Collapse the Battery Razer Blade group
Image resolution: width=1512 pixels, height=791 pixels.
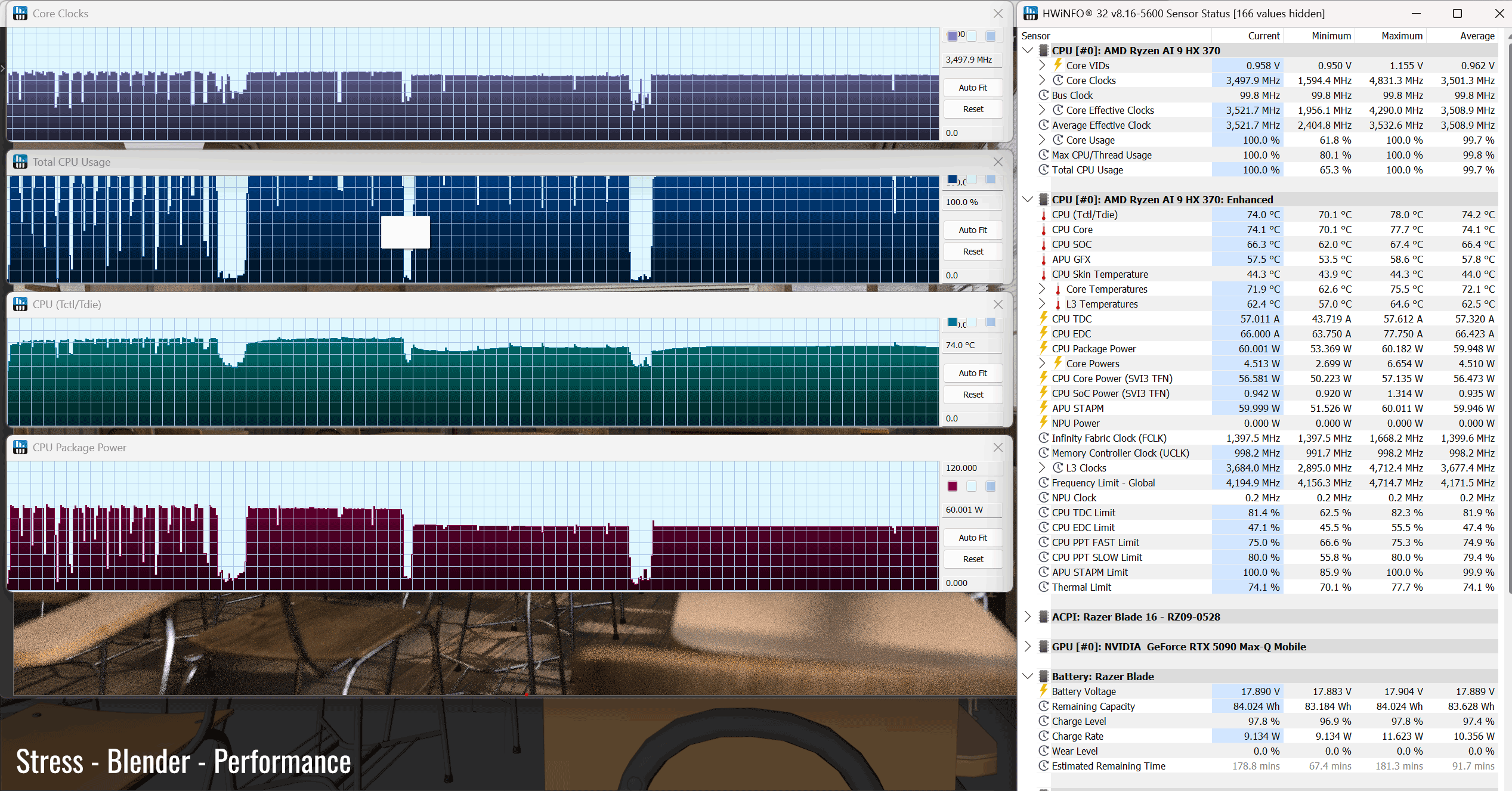tap(1028, 677)
